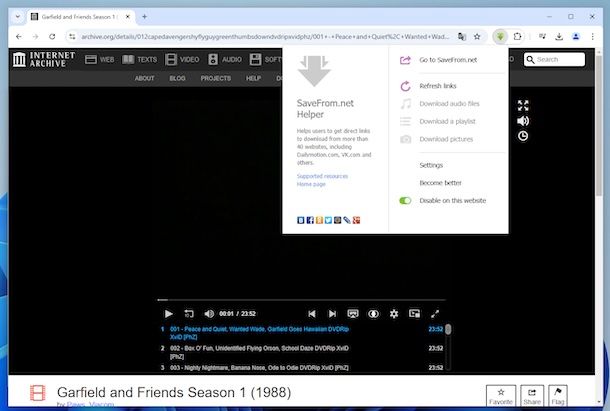Select playlist item 001 - Peace and Quiet
The image size is (610, 411).
259,333
